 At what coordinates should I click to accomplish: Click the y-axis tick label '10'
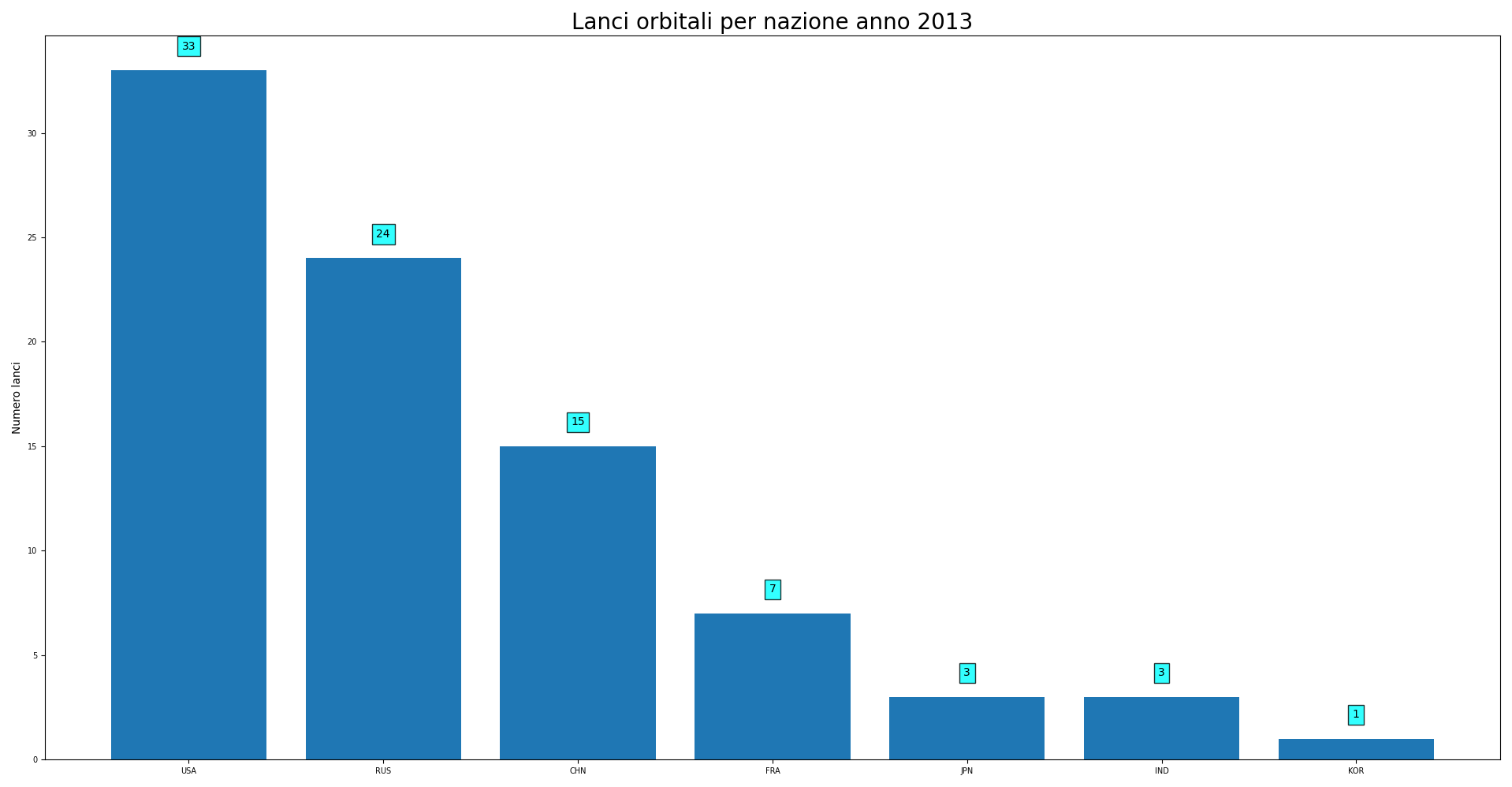[32, 551]
